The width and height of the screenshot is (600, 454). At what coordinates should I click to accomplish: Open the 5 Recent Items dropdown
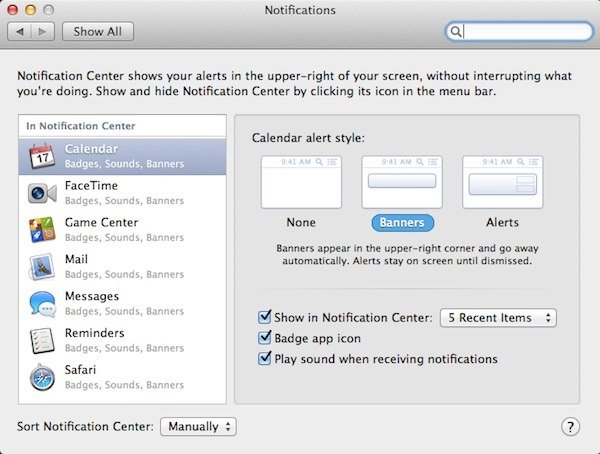pos(498,318)
